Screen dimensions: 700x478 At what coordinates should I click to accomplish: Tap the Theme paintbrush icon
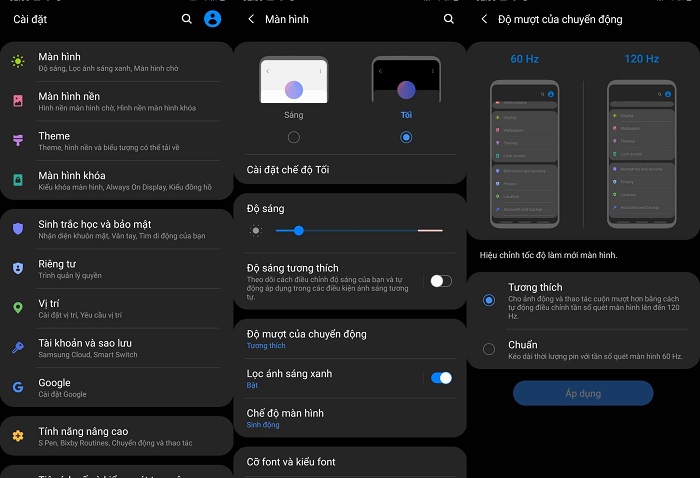click(18, 141)
